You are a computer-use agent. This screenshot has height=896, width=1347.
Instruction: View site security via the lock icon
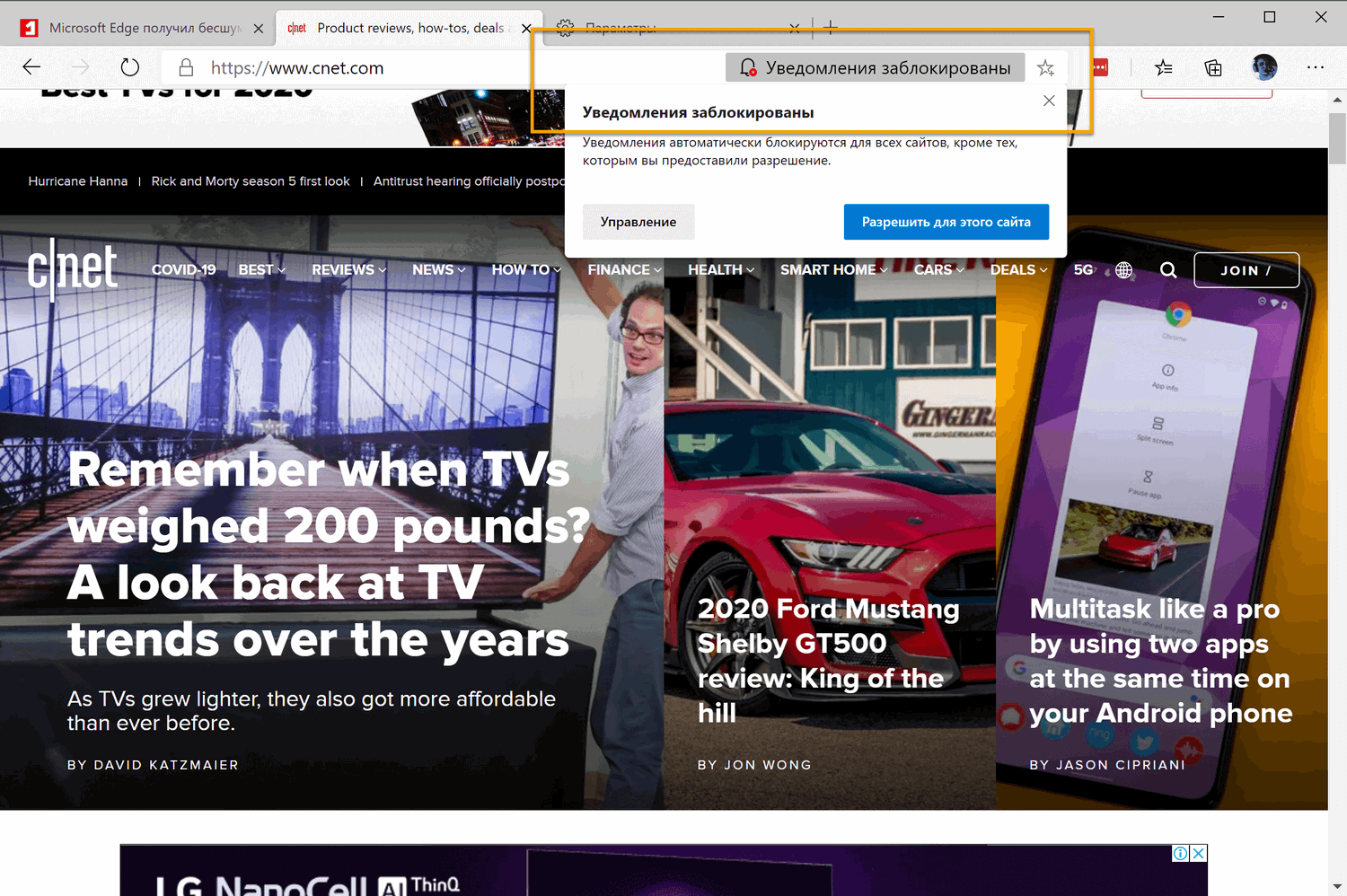point(185,67)
